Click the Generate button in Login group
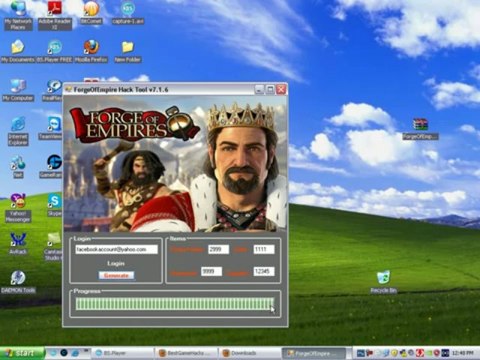 click(116, 276)
